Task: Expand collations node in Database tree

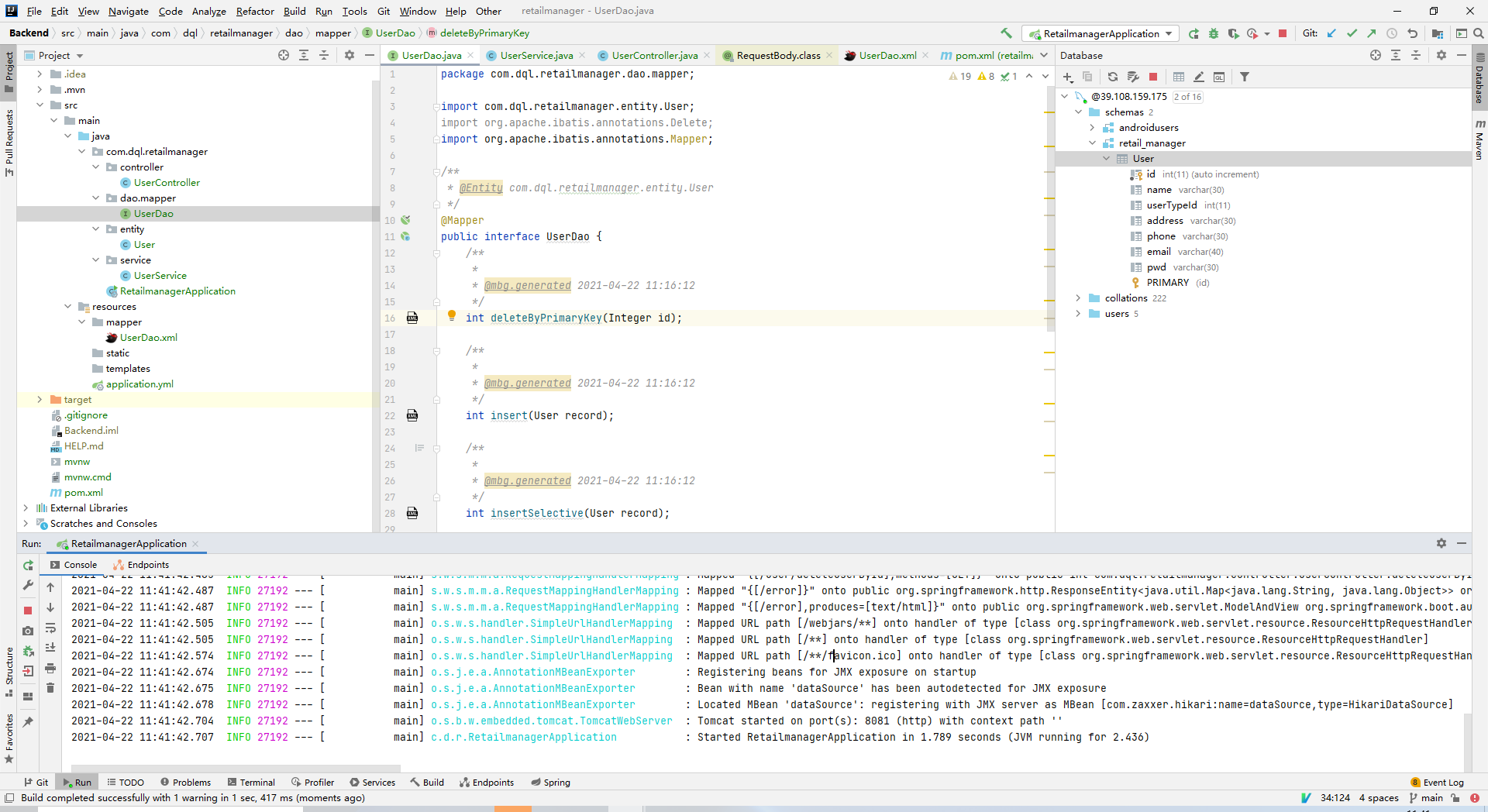Action: click(x=1078, y=298)
